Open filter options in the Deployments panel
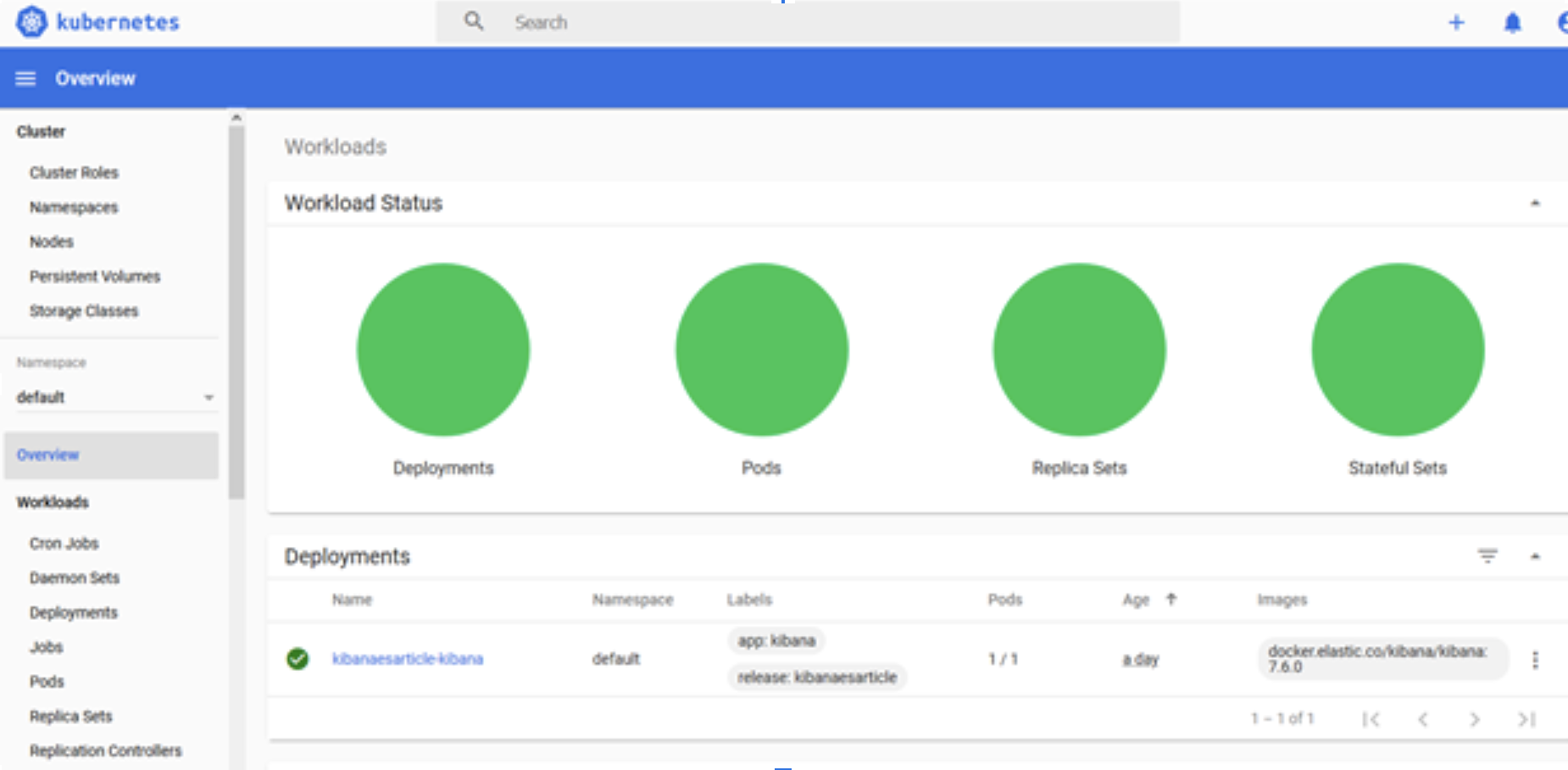Screen dimensions: 1568x770 (1488, 556)
